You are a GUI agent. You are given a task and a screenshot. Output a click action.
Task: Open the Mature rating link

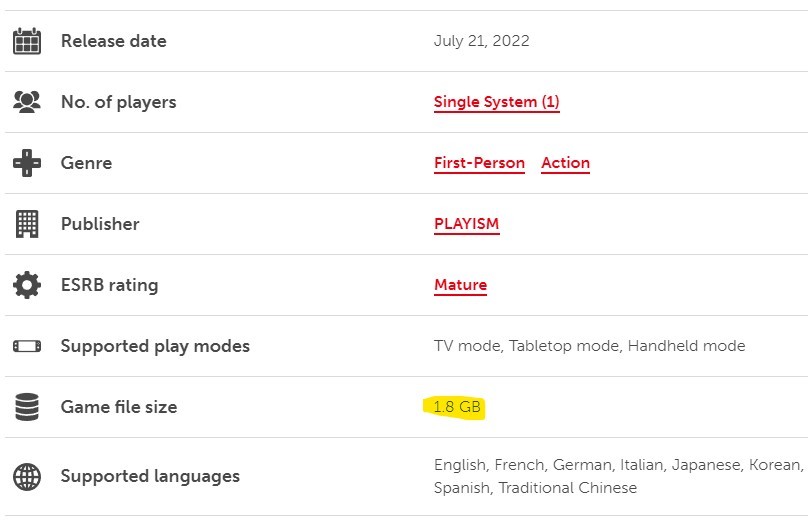point(461,285)
